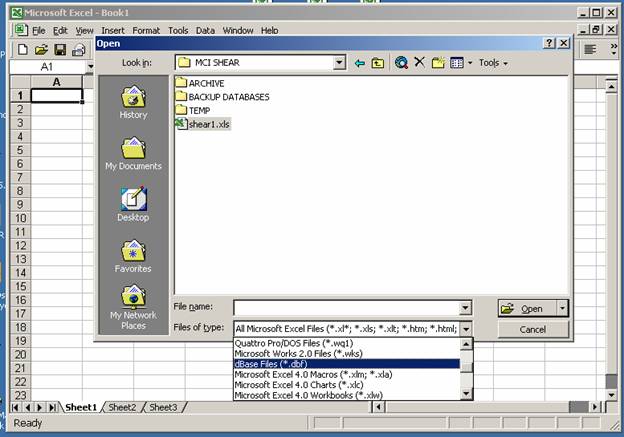Viewport: 624px width, 437px height.
Task: Create new folder icon in Open dialog
Action: 438,62
